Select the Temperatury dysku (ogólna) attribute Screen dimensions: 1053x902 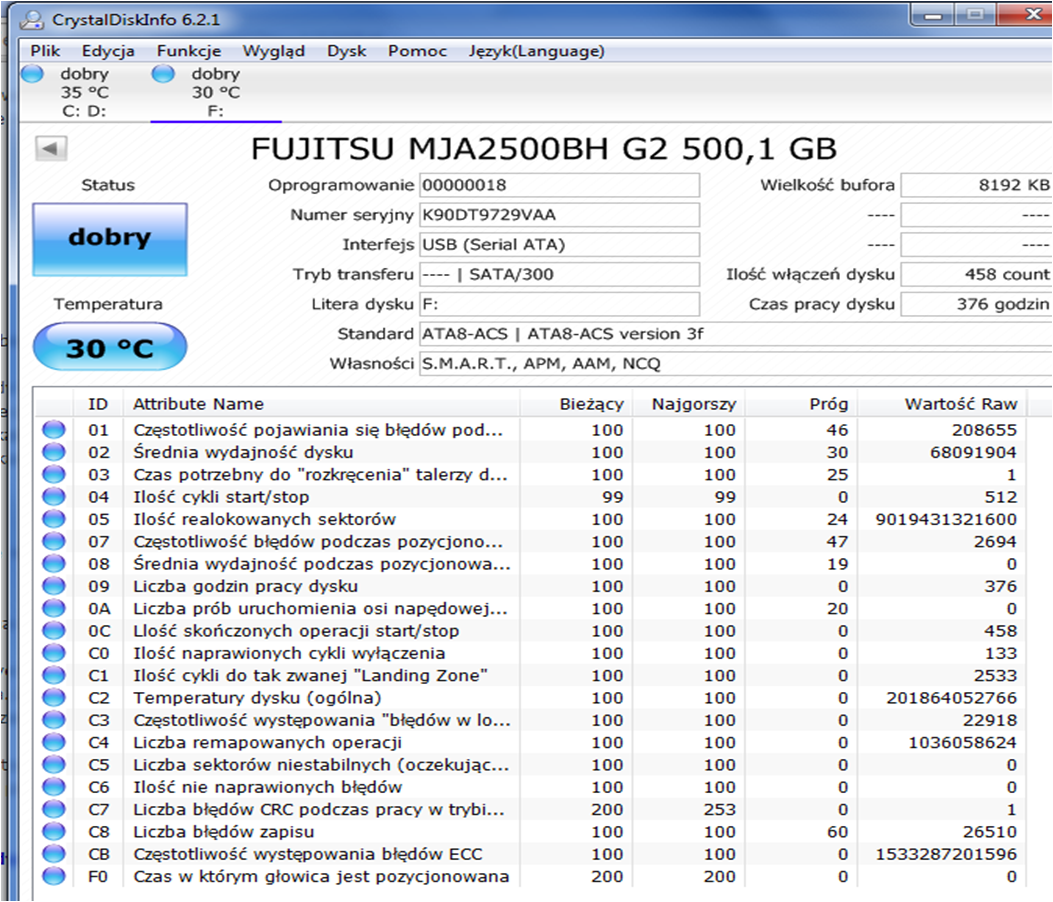(x=257, y=698)
